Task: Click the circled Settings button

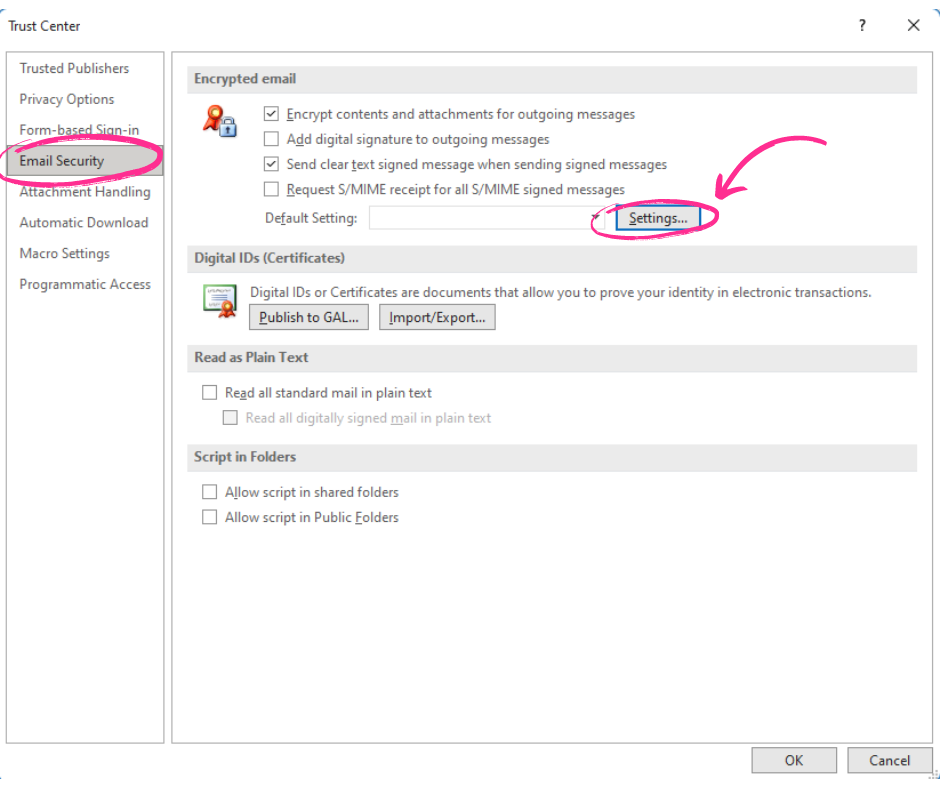Action: [658, 217]
